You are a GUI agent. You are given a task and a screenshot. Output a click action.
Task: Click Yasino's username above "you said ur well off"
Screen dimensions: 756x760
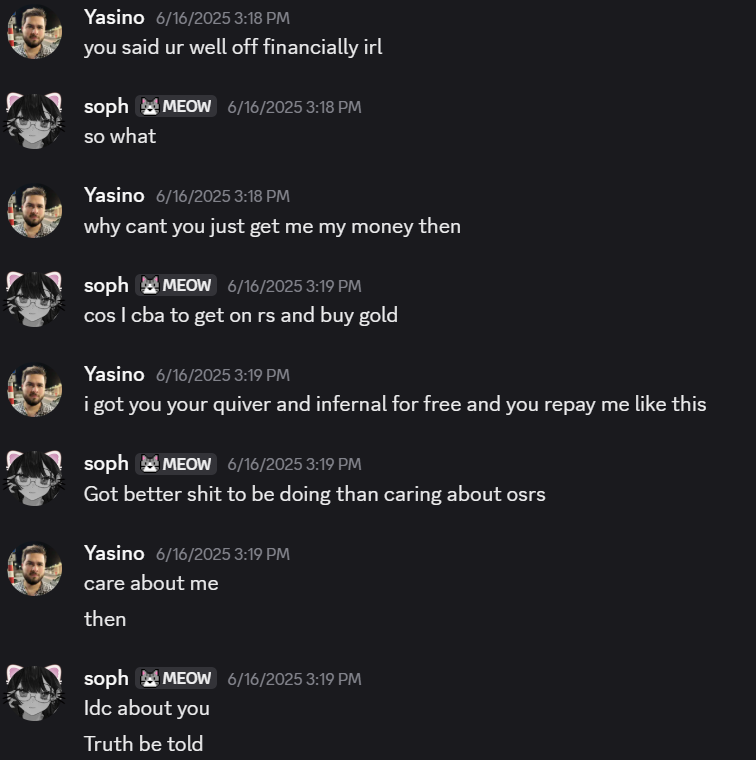click(x=114, y=17)
